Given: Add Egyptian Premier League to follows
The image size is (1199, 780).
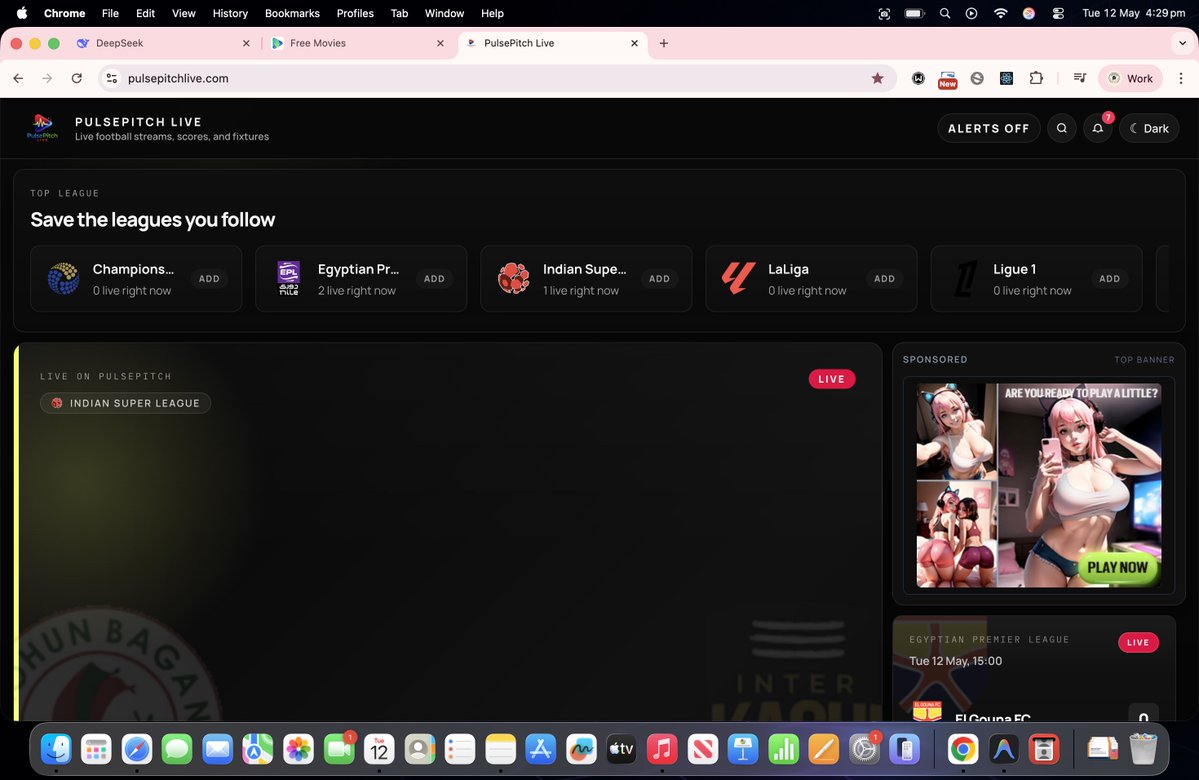Looking at the screenshot, I should coord(434,279).
